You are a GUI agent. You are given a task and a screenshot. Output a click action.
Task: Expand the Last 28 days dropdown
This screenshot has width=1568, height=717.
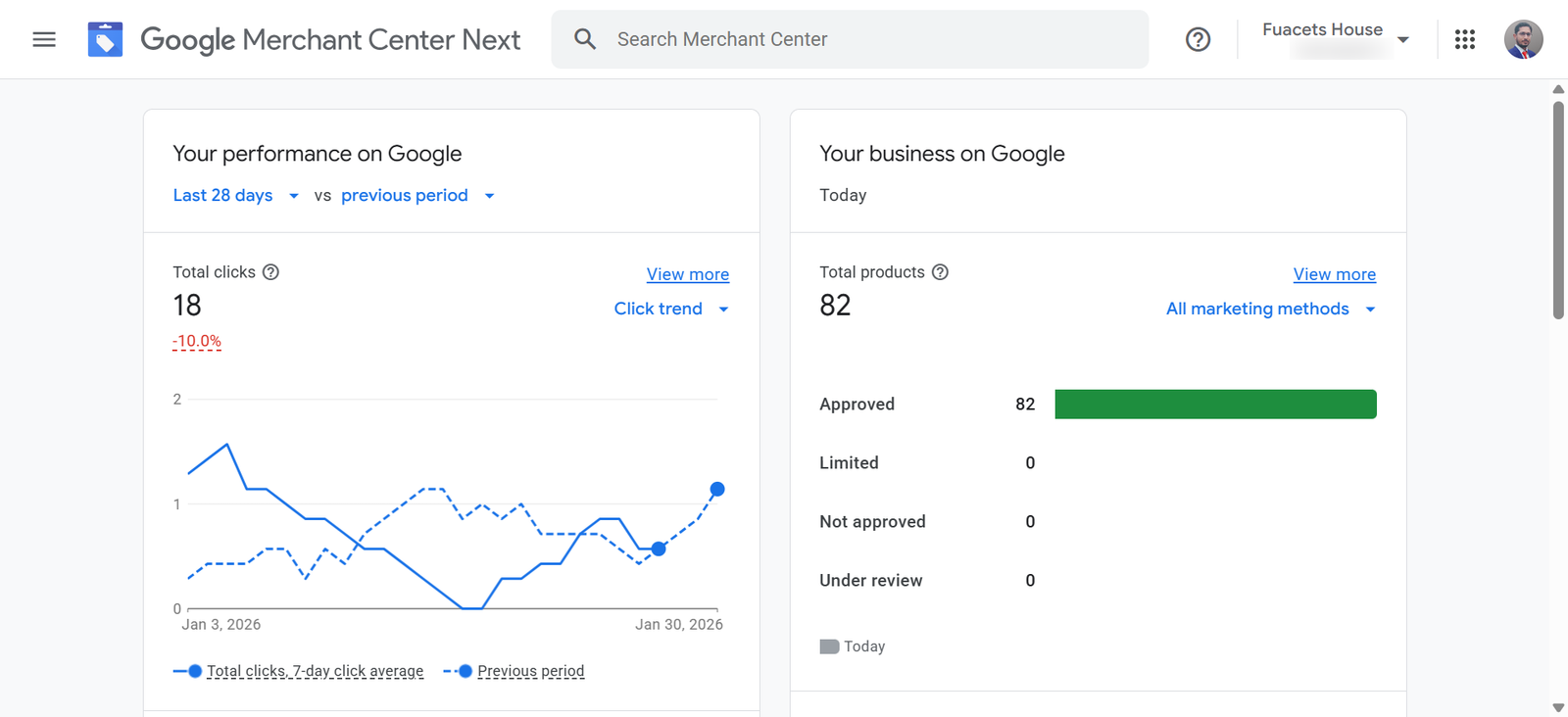235,196
